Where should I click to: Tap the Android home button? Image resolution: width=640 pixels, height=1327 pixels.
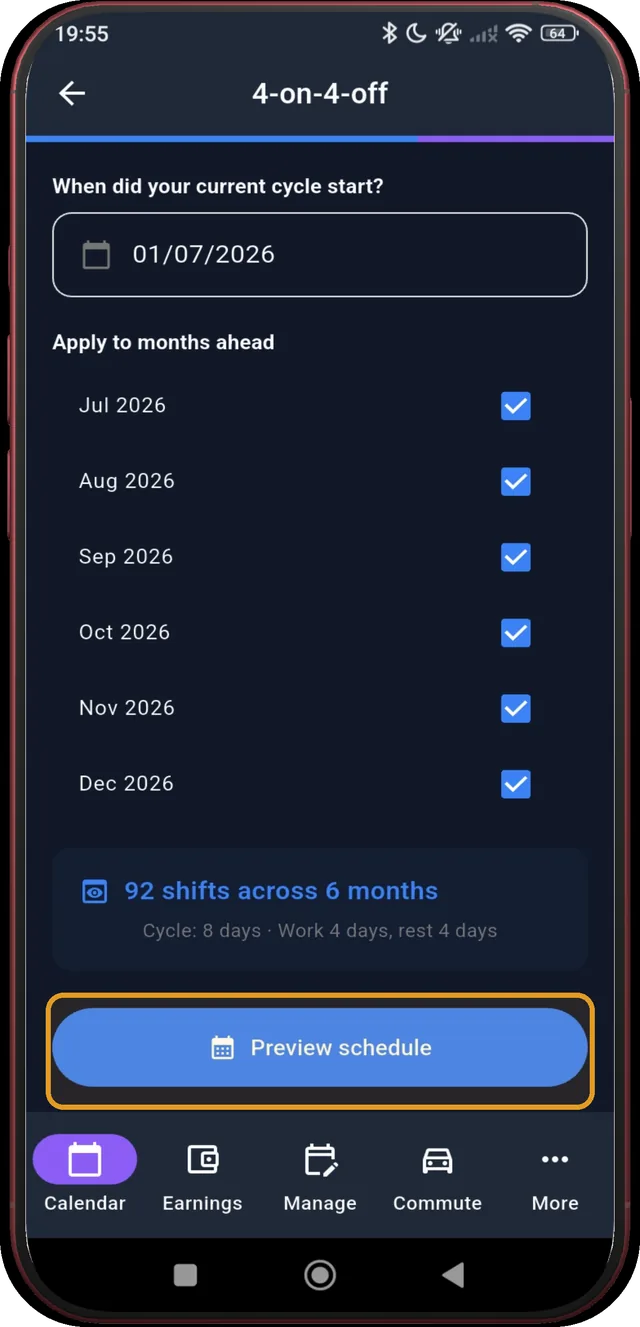pyautogui.click(x=320, y=1274)
